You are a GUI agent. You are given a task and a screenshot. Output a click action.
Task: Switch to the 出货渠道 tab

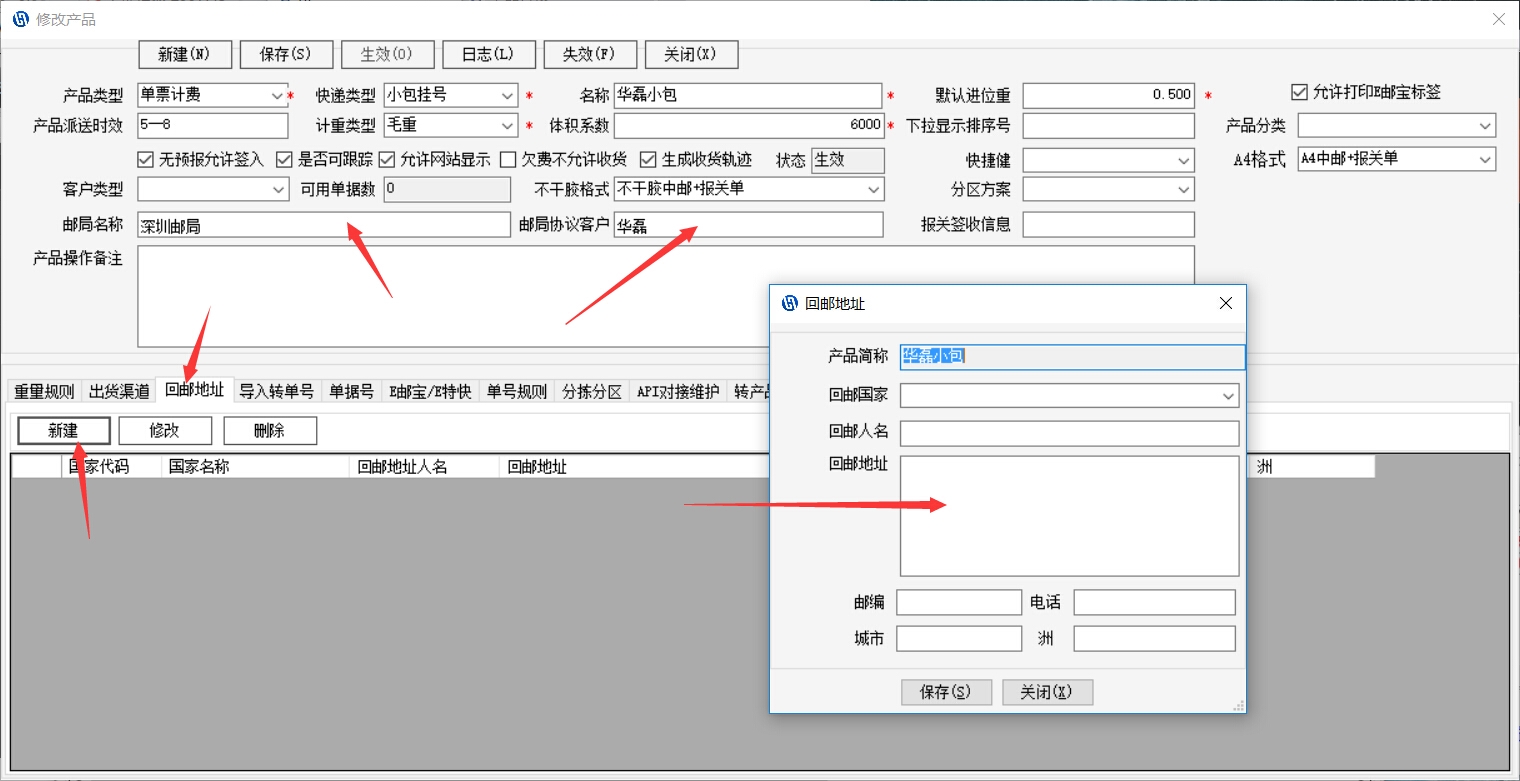[119, 391]
